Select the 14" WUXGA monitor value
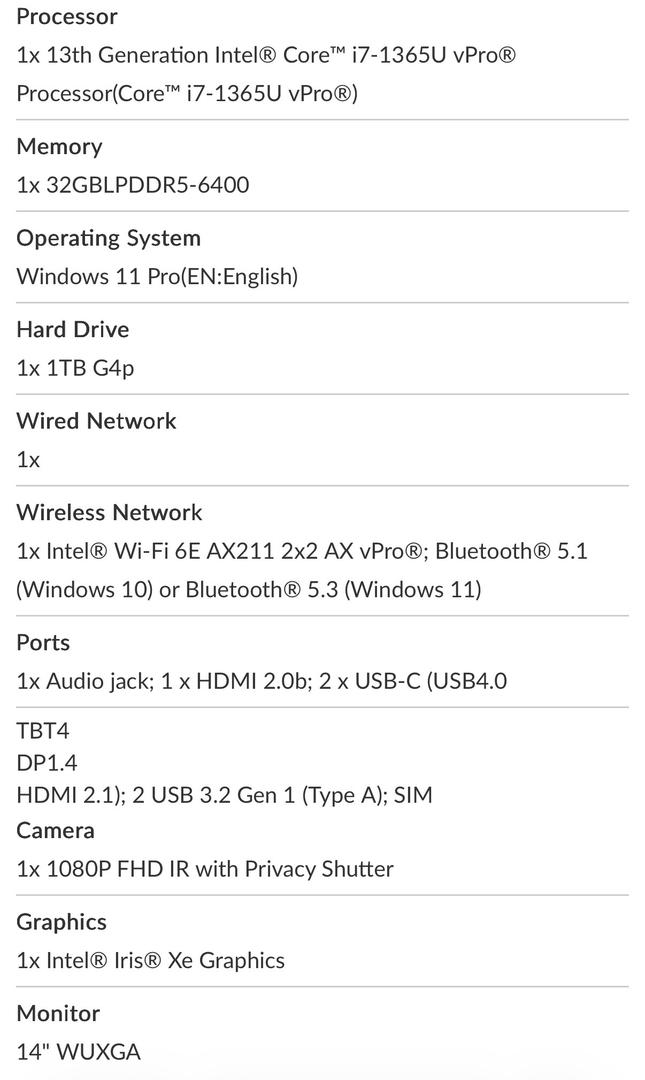Image resolution: width=645 pixels, height=1080 pixels. pyautogui.click(x=78, y=1052)
